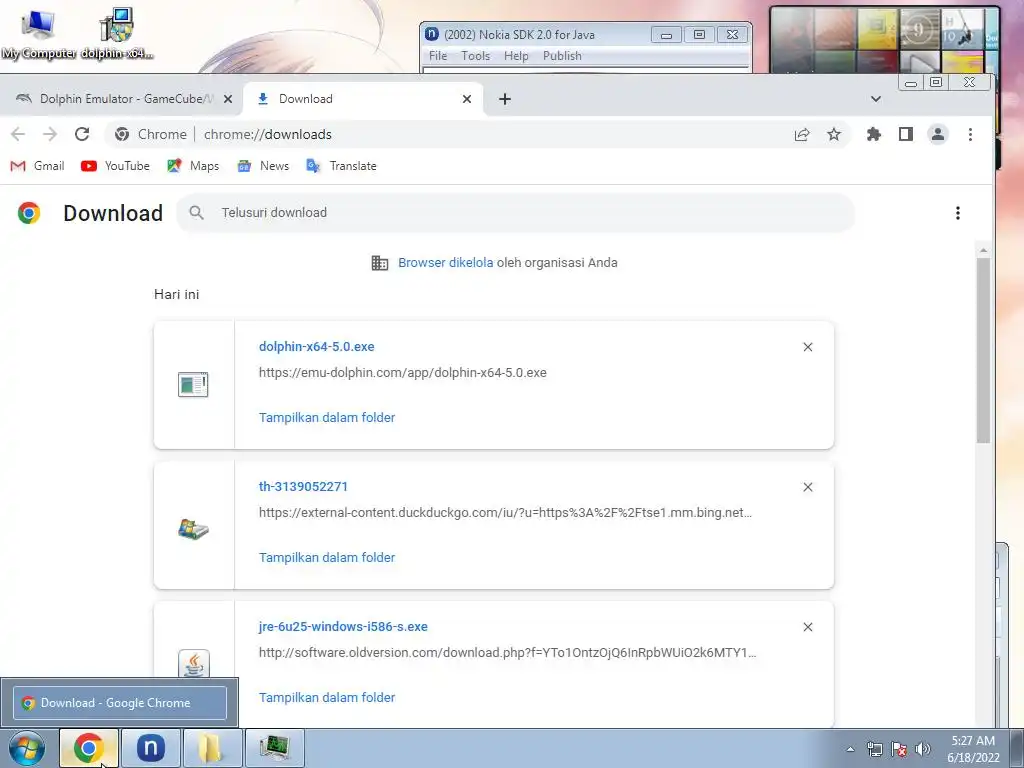1024x768 pixels.
Task: Click the Java installer file icon
Action: pos(193,664)
